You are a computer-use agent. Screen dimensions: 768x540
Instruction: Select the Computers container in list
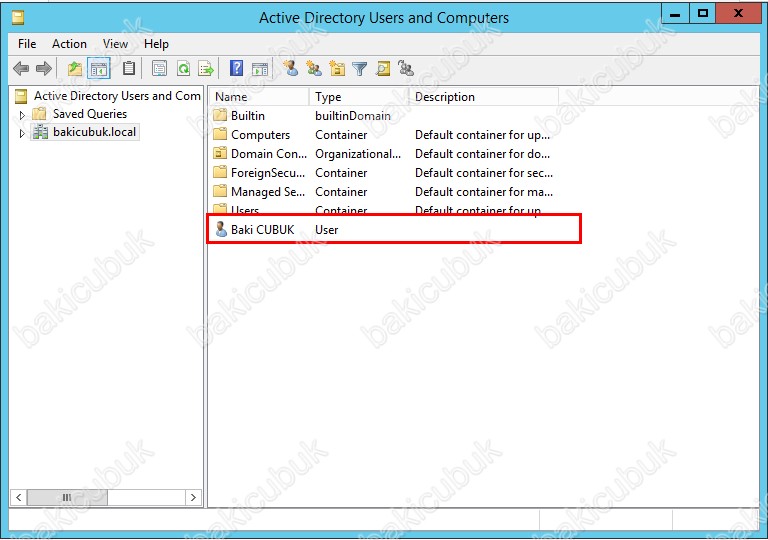[260, 135]
